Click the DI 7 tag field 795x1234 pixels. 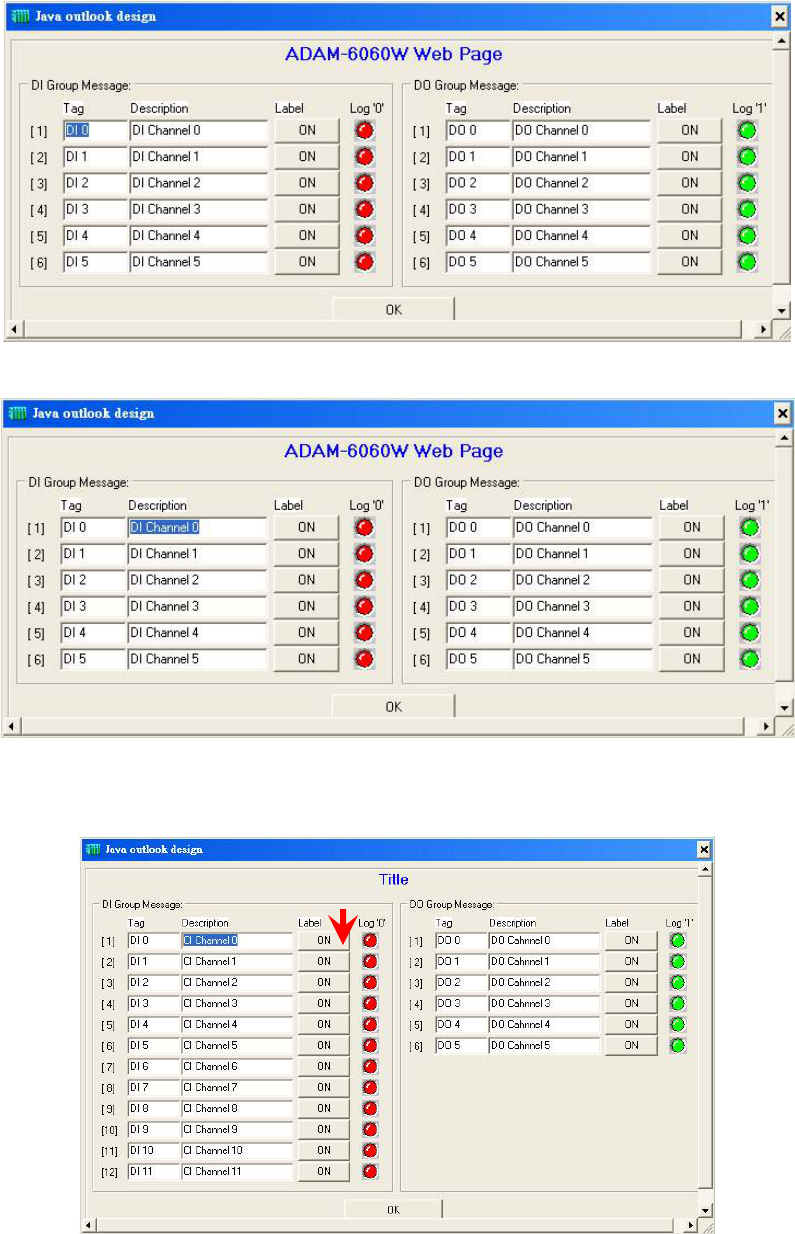point(153,1087)
